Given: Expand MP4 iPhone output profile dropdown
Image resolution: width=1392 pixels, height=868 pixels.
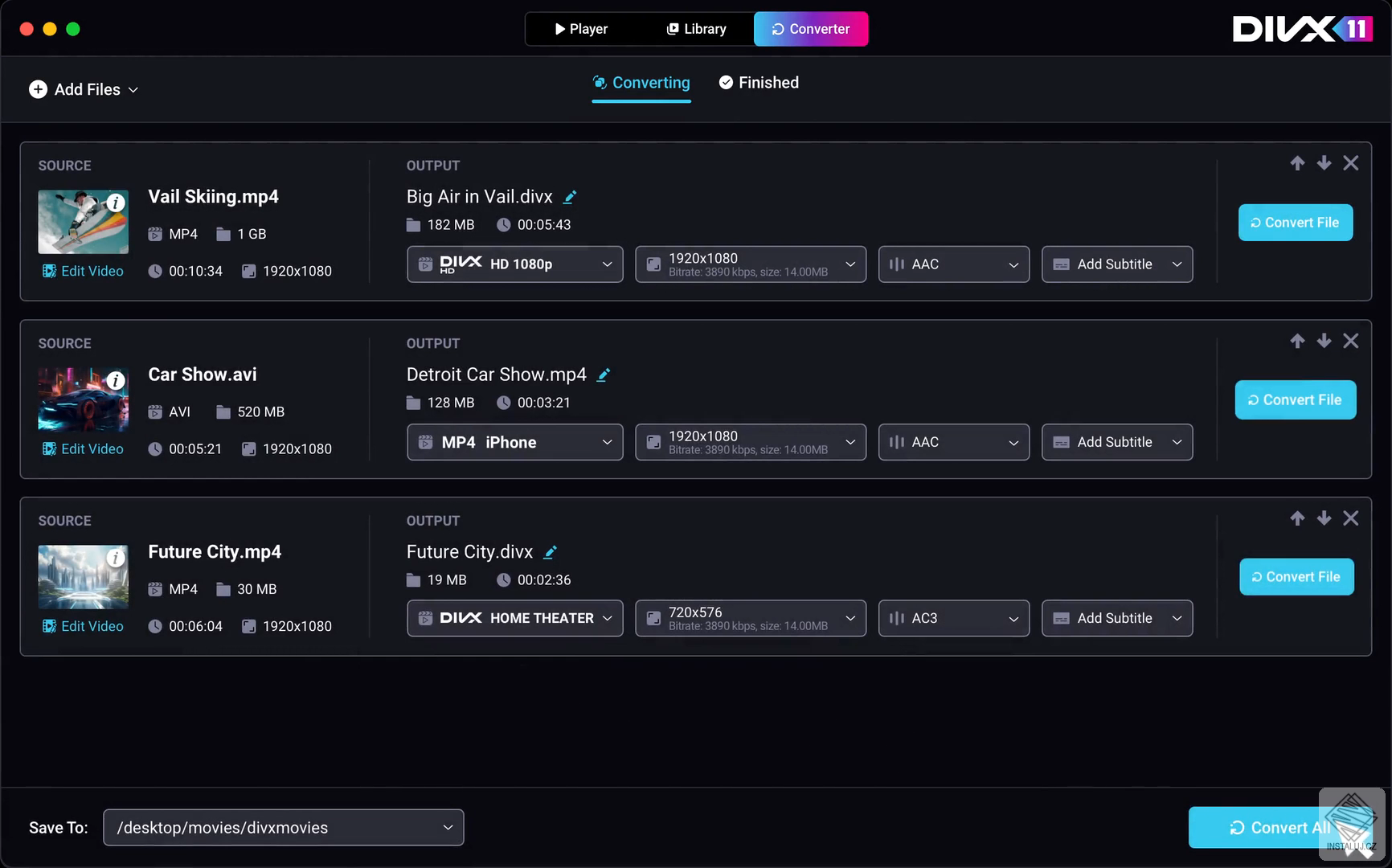Looking at the screenshot, I should 514,442.
